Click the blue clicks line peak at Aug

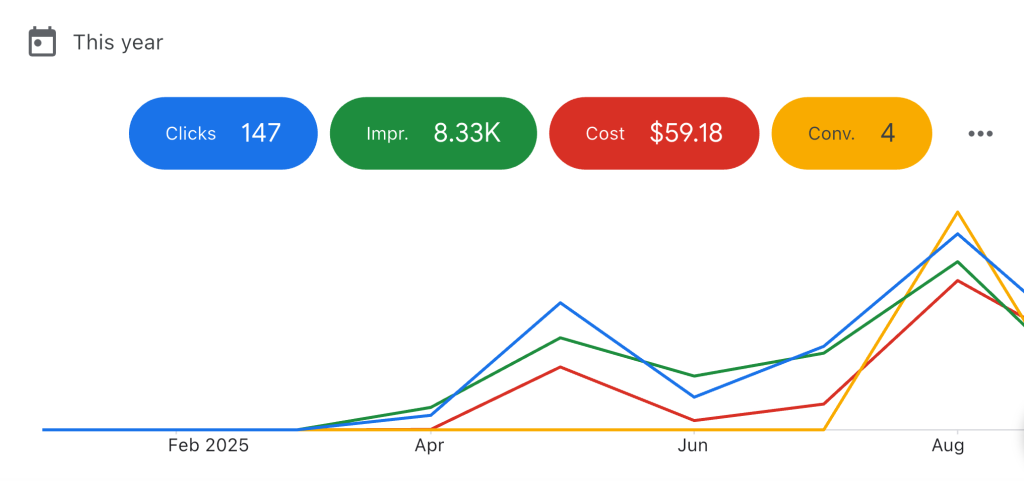pos(958,234)
